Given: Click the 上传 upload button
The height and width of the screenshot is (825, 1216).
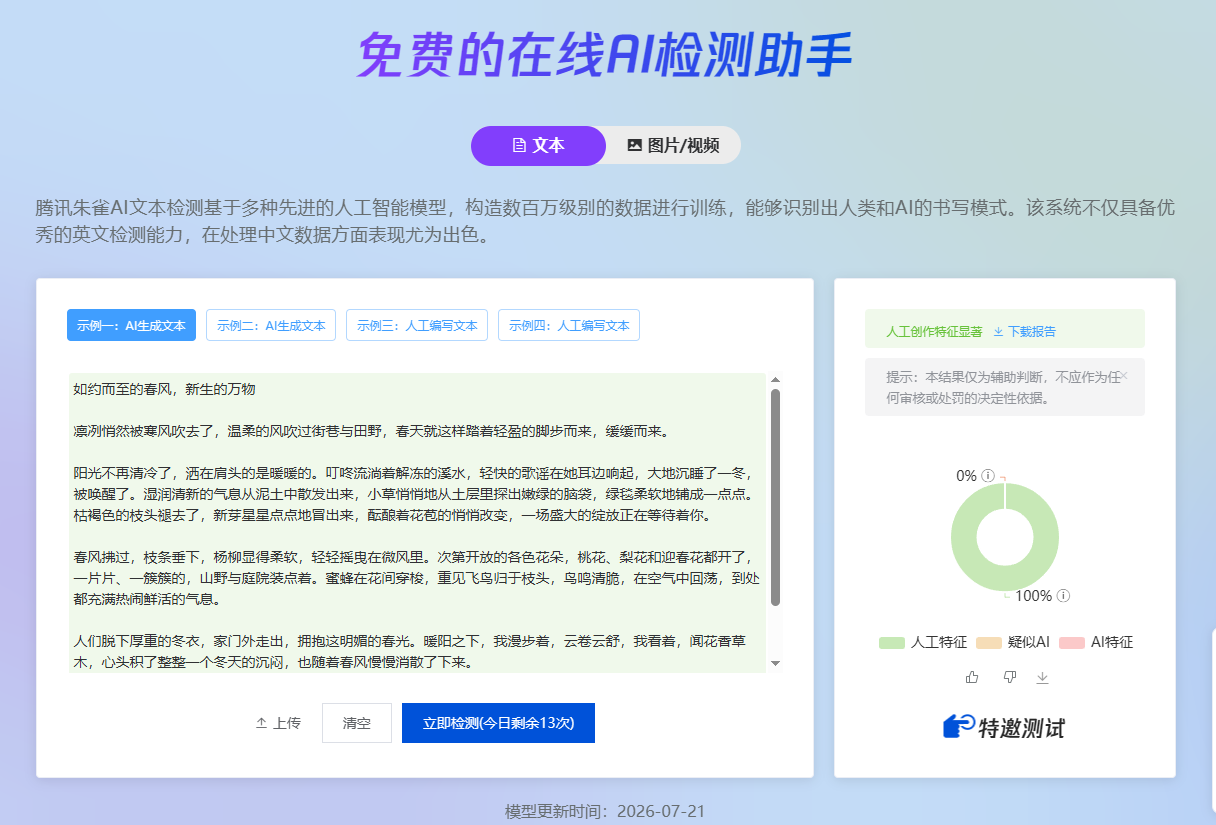Looking at the screenshot, I should (278, 723).
